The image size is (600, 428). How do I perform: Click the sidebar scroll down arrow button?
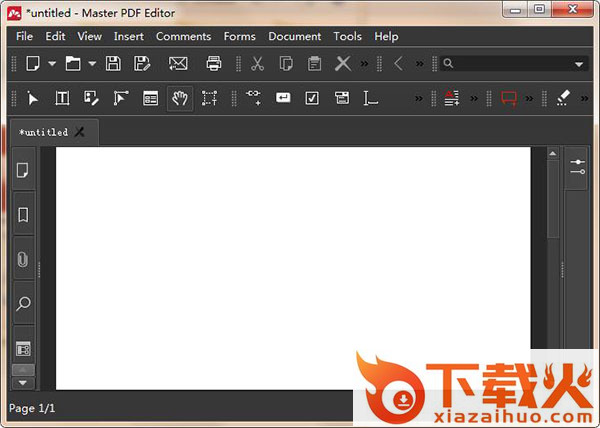coord(23,383)
